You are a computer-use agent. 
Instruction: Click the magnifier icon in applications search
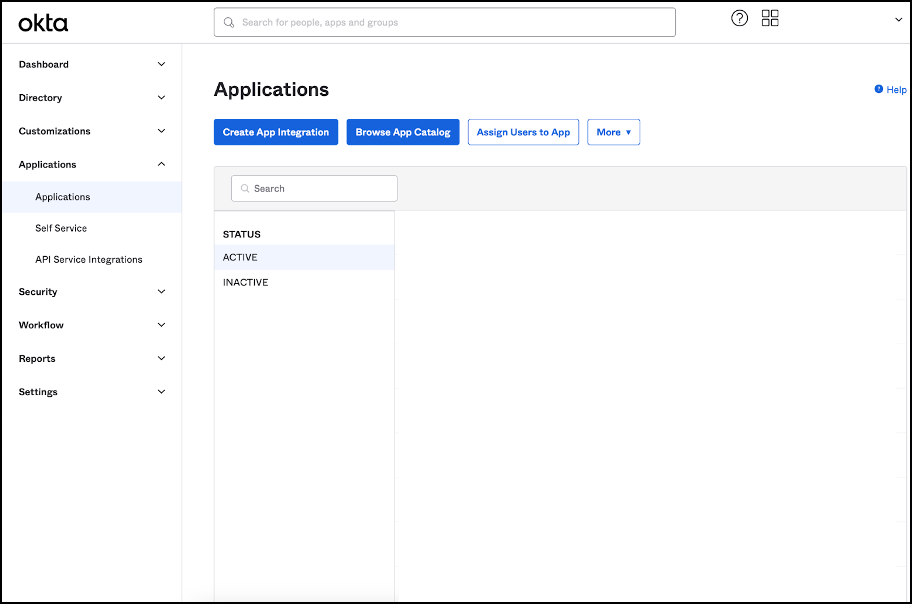tap(245, 189)
